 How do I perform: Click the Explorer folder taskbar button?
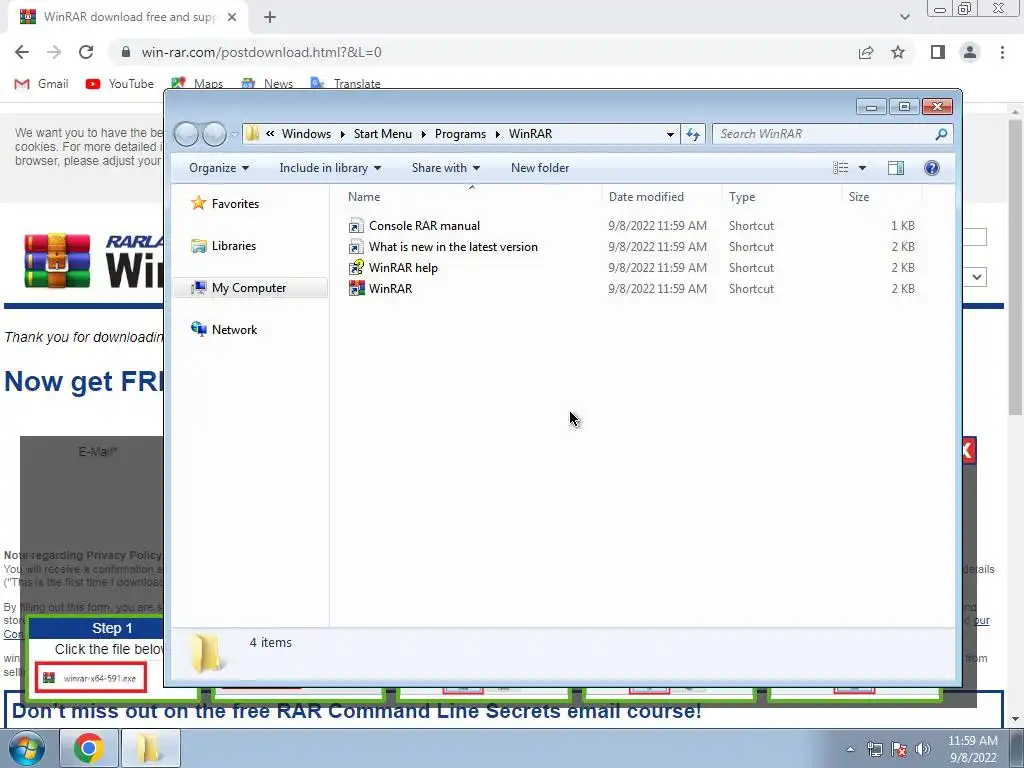pyautogui.click(x=150, y=748)
